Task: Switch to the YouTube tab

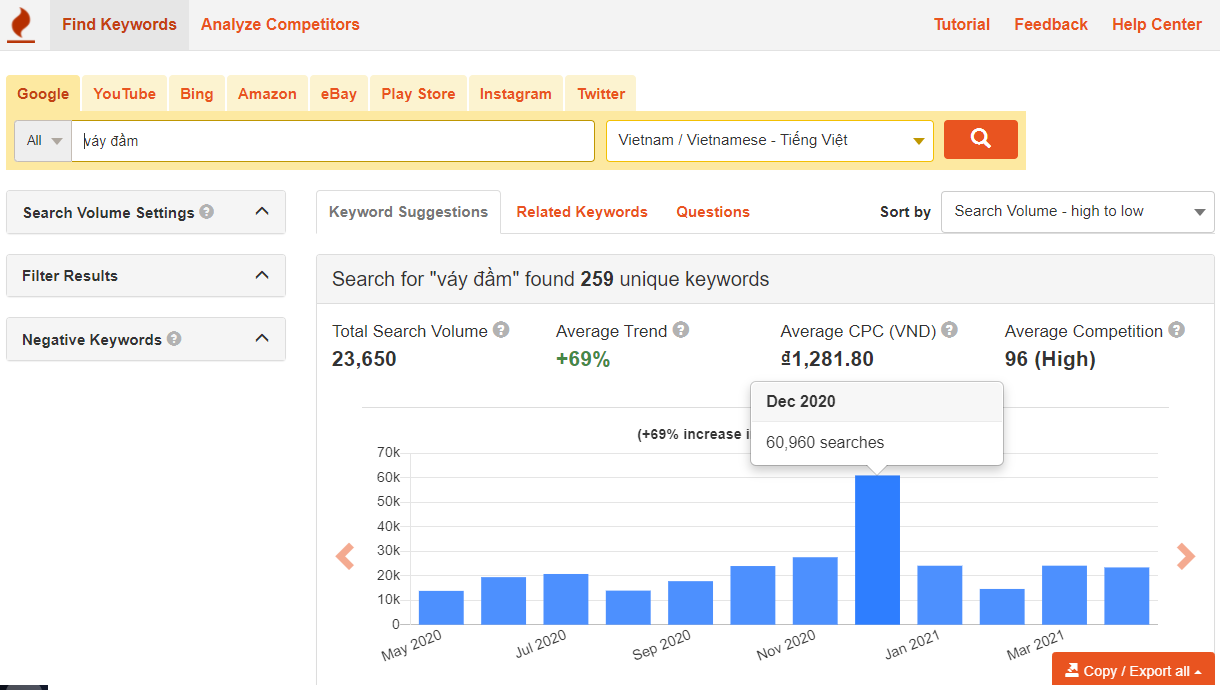Action: (x=125, y=94)
